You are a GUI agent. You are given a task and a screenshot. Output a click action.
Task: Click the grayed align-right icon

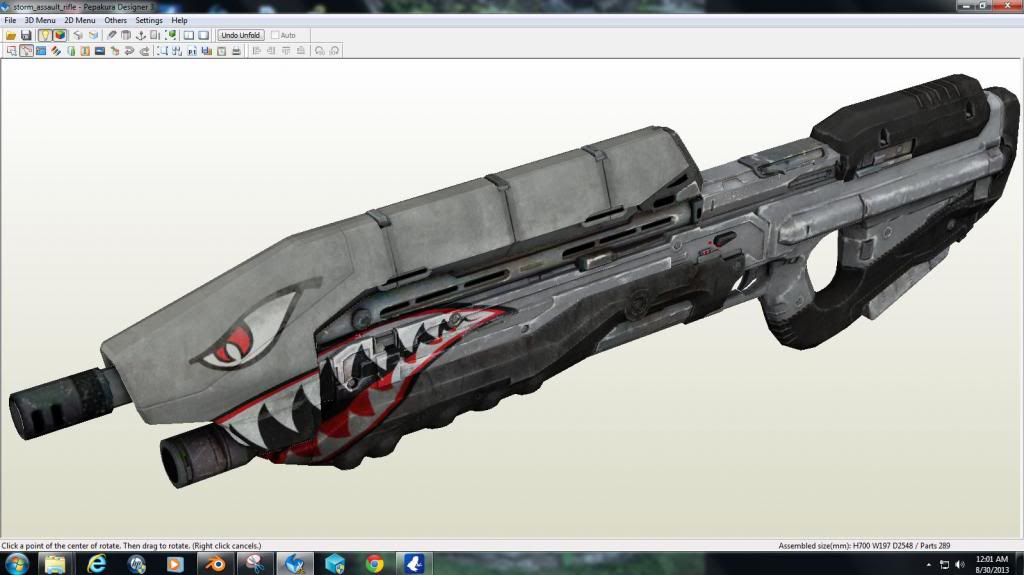tap(271, 51)
